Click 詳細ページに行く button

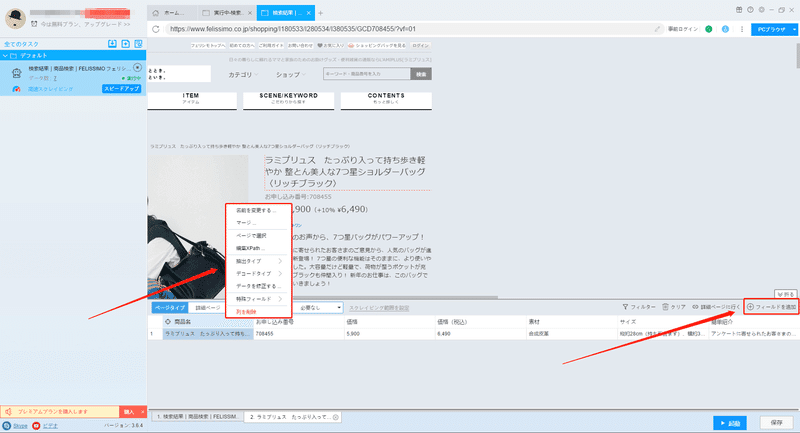coord(716,307)
